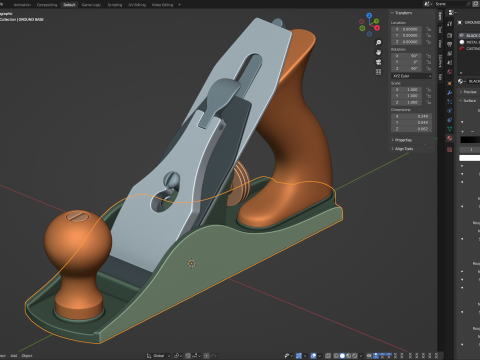Open the properties editor type dropdown

[x=452, y=13]
